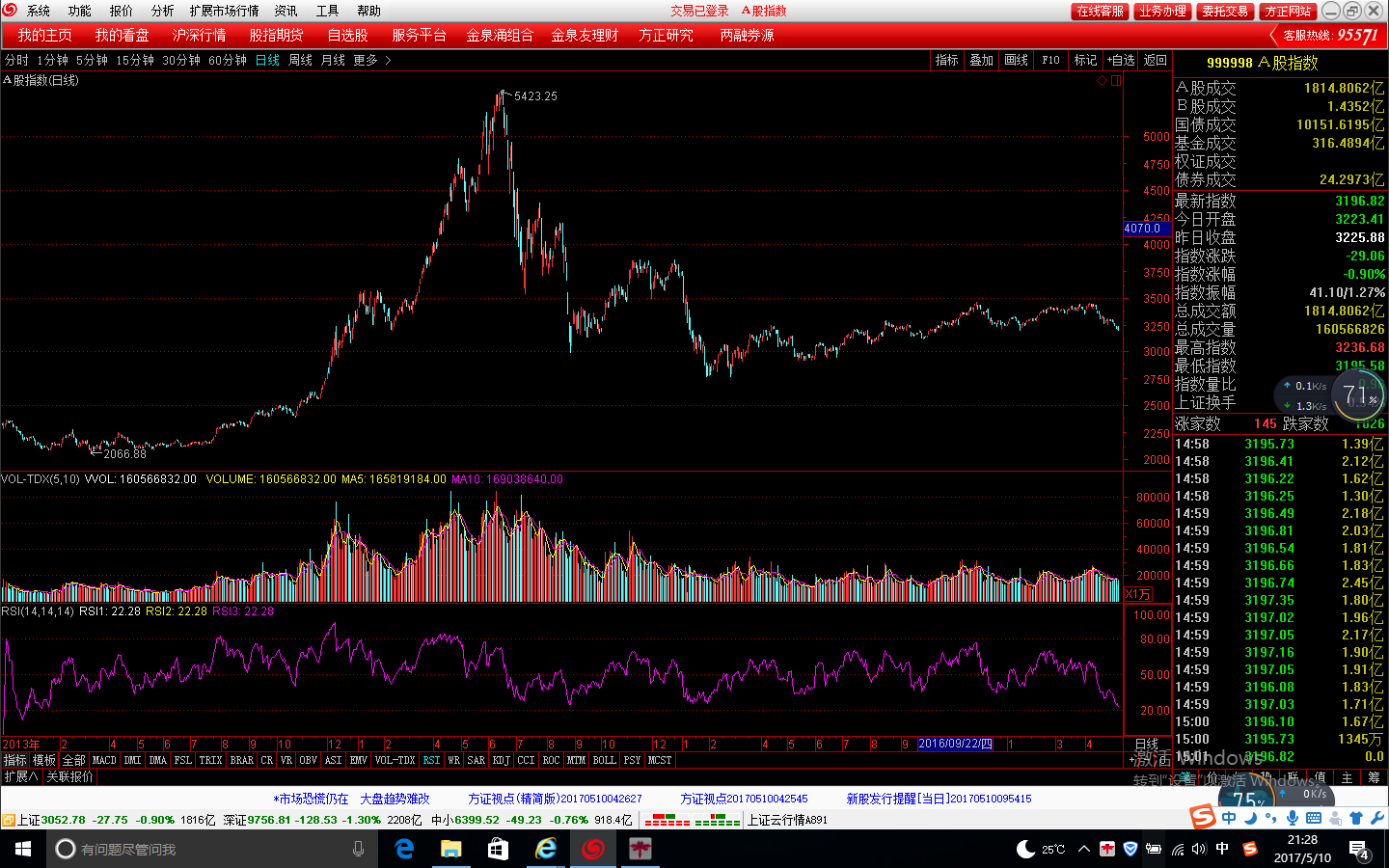Click the 委托交易 button
Viewport: 1389px width, 868px height.
[1225, 11]
